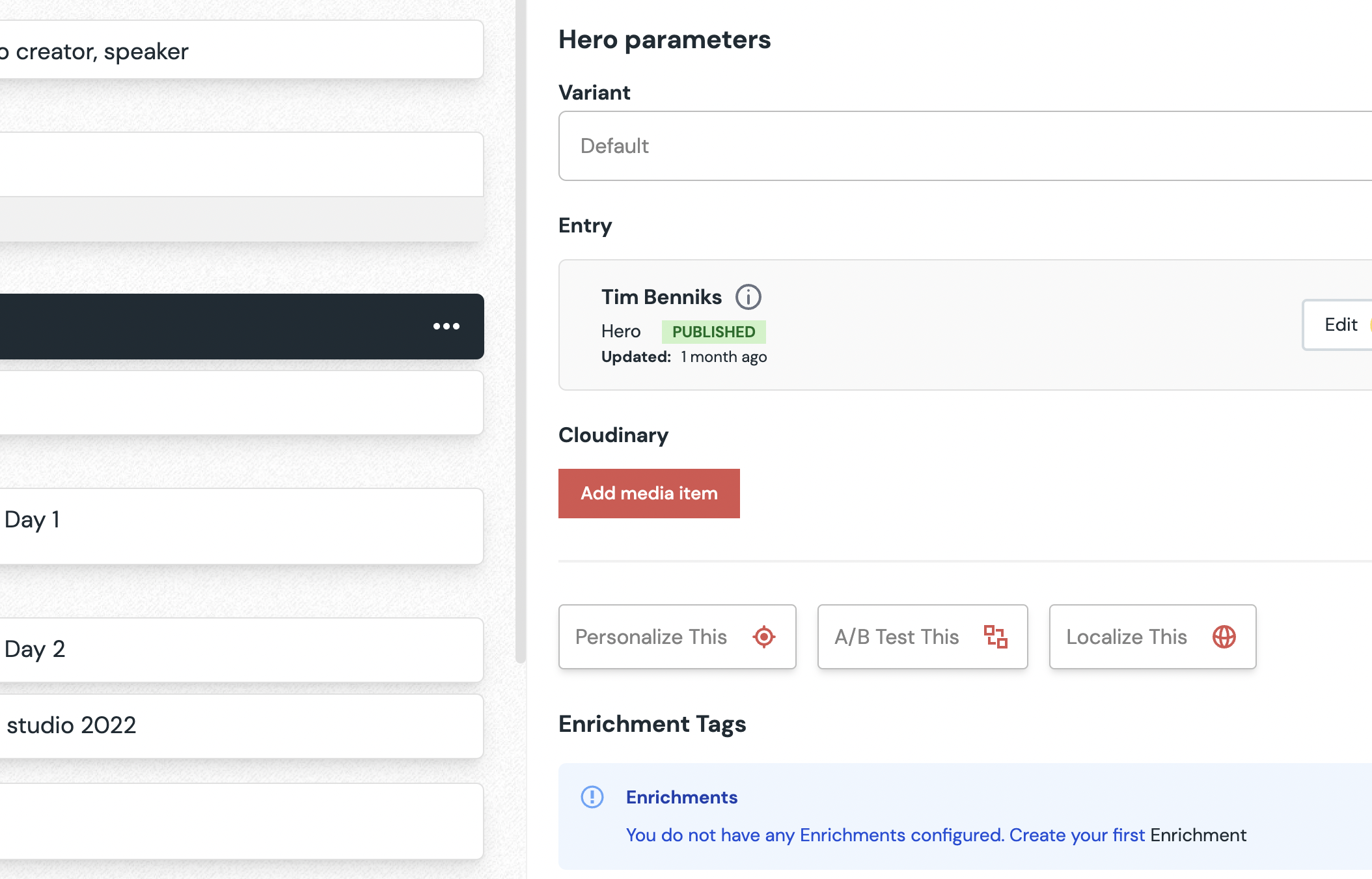Click the A/B Test This button
Screen dimensions: 1372x879
[x=922, y=637]
